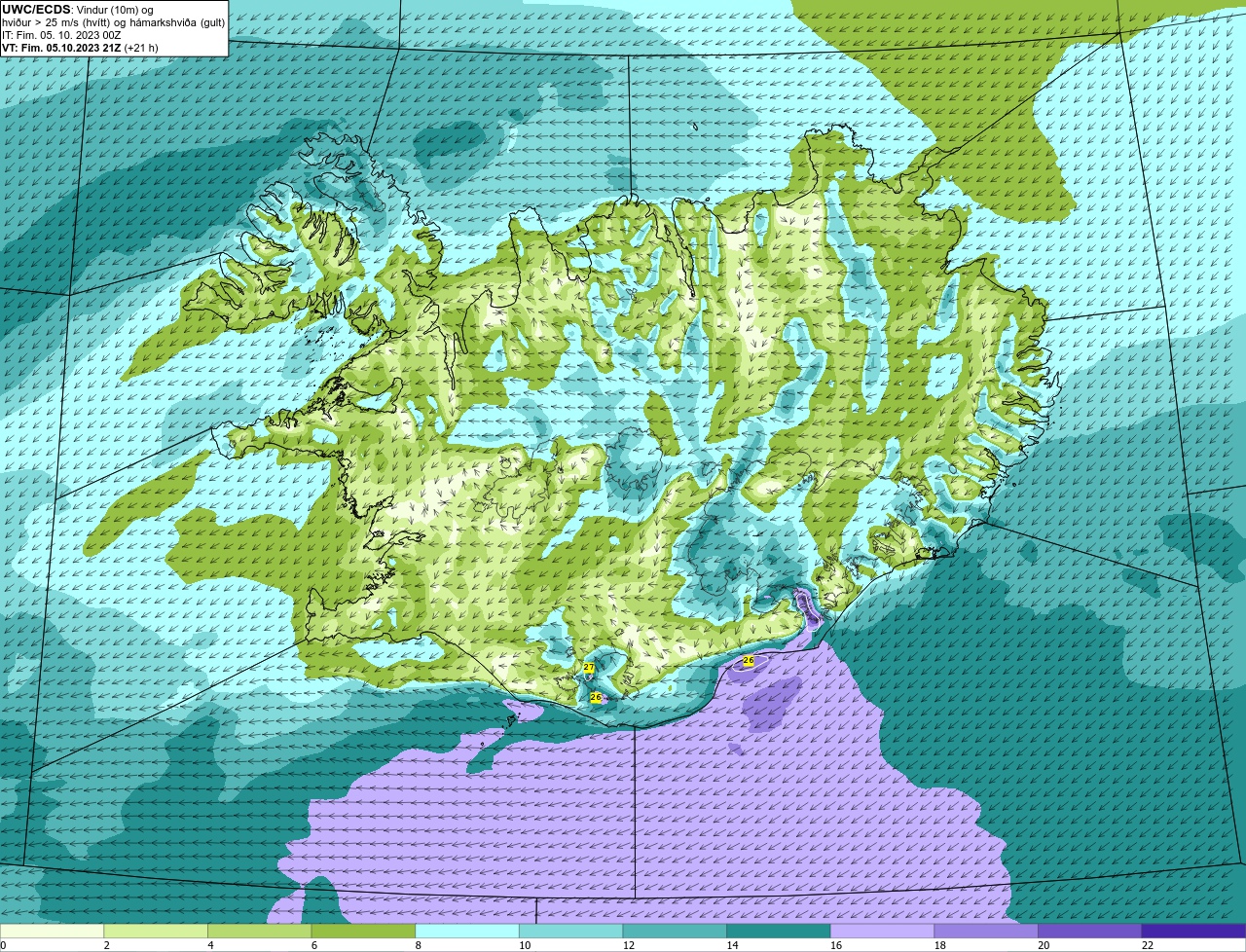Click the 4–6 m/s green legend swatch

coord(259,931)
